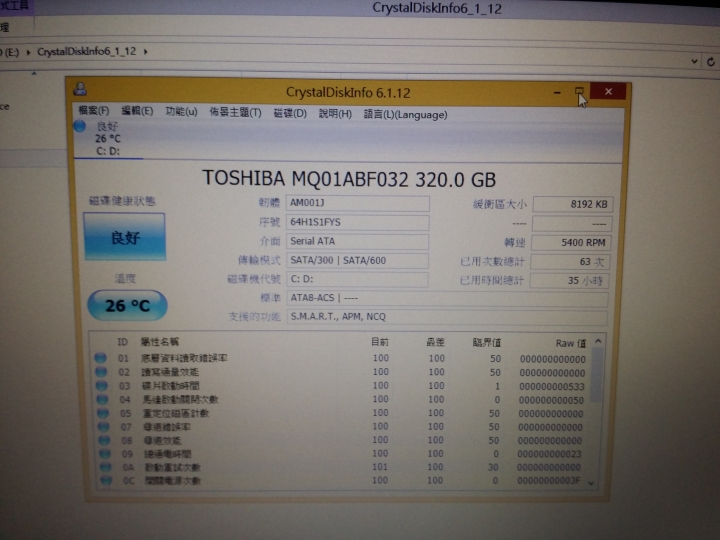The width and height of the screenshot is (720, 540).
Task: Click CrystalDiskInfo6_1_12 in Explorer address path
Action: tap(87, 51)
